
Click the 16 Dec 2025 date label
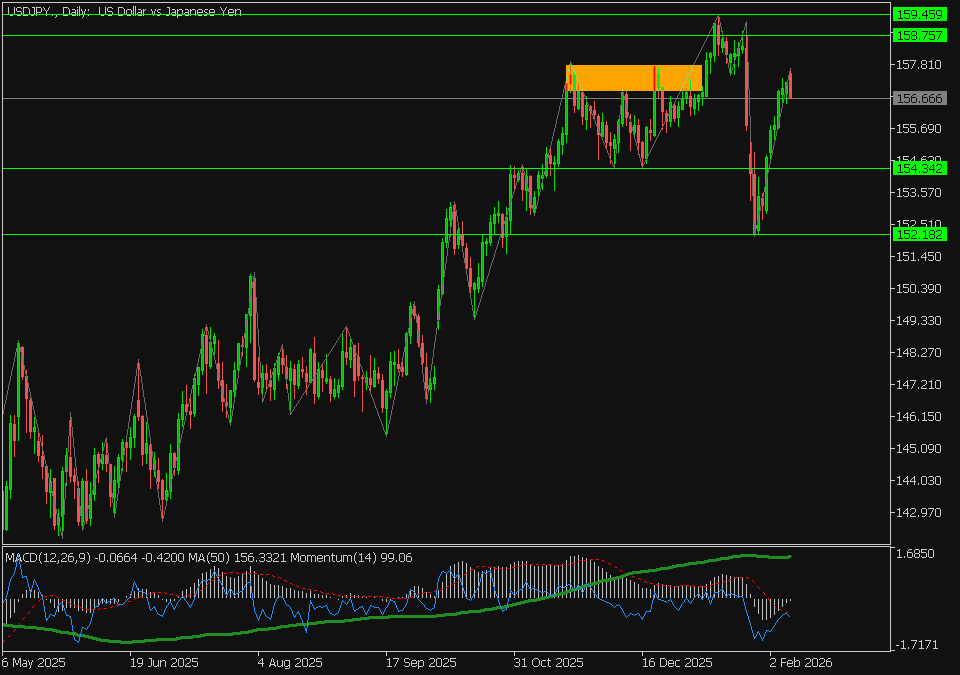coord(676,662)
